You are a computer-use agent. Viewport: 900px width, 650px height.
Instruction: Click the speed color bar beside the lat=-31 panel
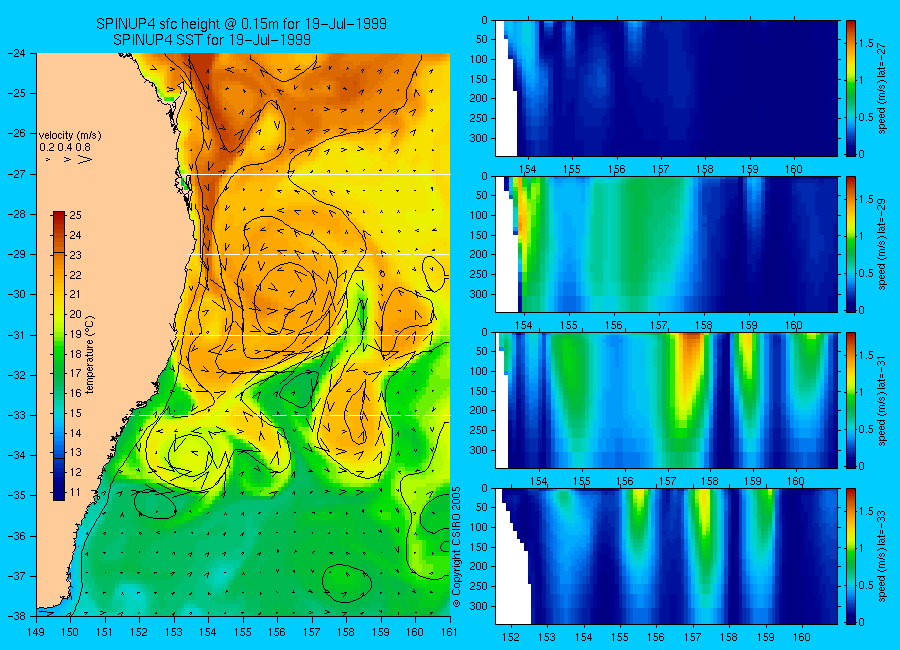point(851,400)
